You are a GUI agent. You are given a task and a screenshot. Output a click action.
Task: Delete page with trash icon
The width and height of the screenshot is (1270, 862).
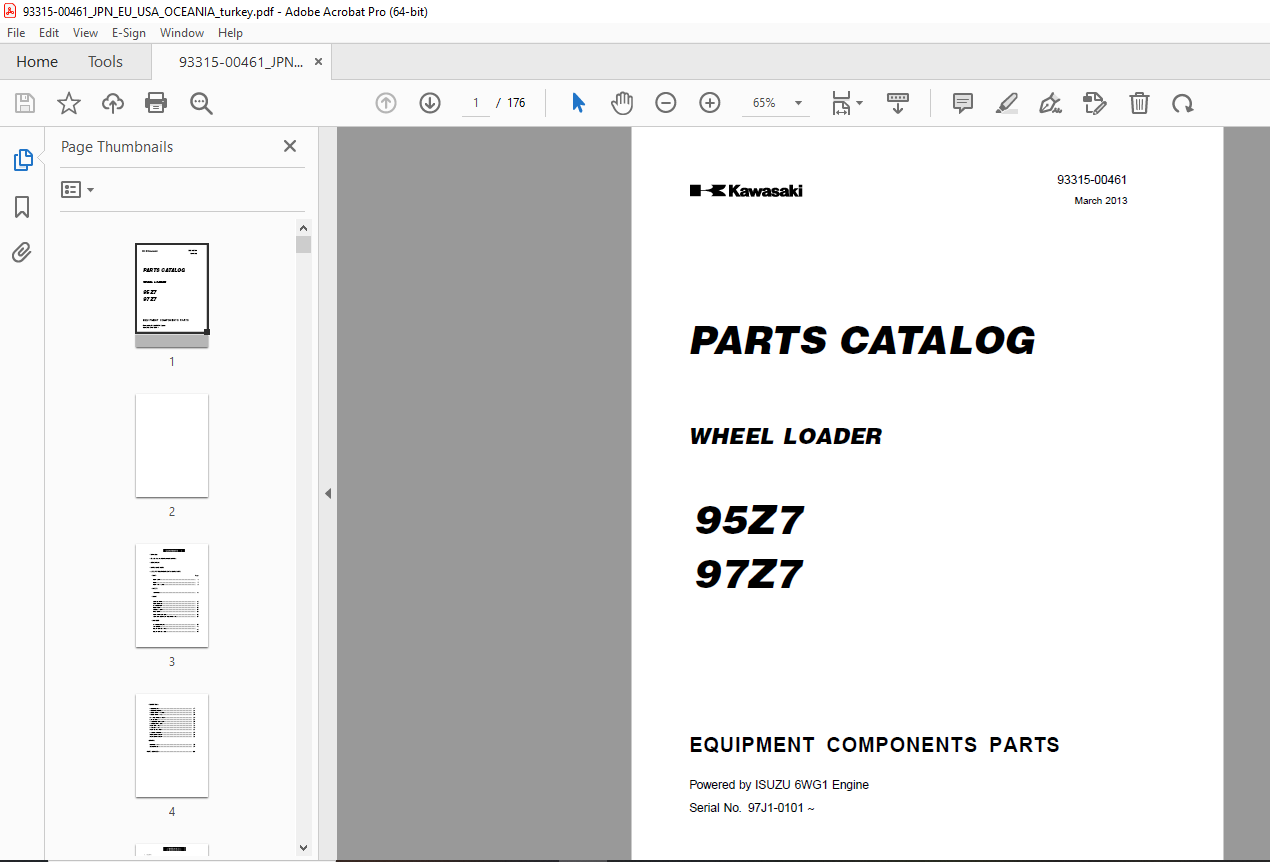[x=1139, y=103]
